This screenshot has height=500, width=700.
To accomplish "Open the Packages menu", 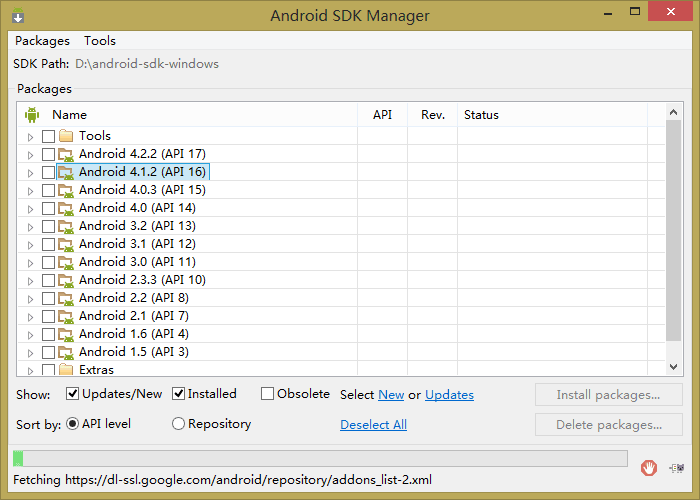I will [42, 41].
